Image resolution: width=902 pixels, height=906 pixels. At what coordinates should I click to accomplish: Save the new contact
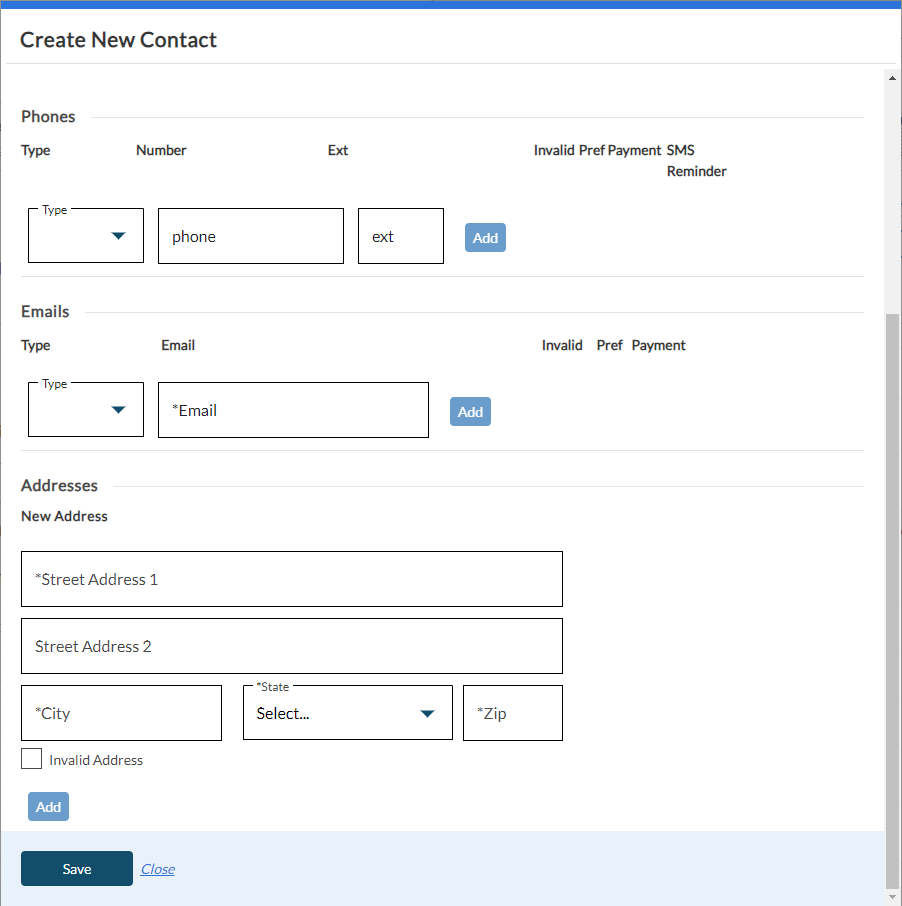77,869
